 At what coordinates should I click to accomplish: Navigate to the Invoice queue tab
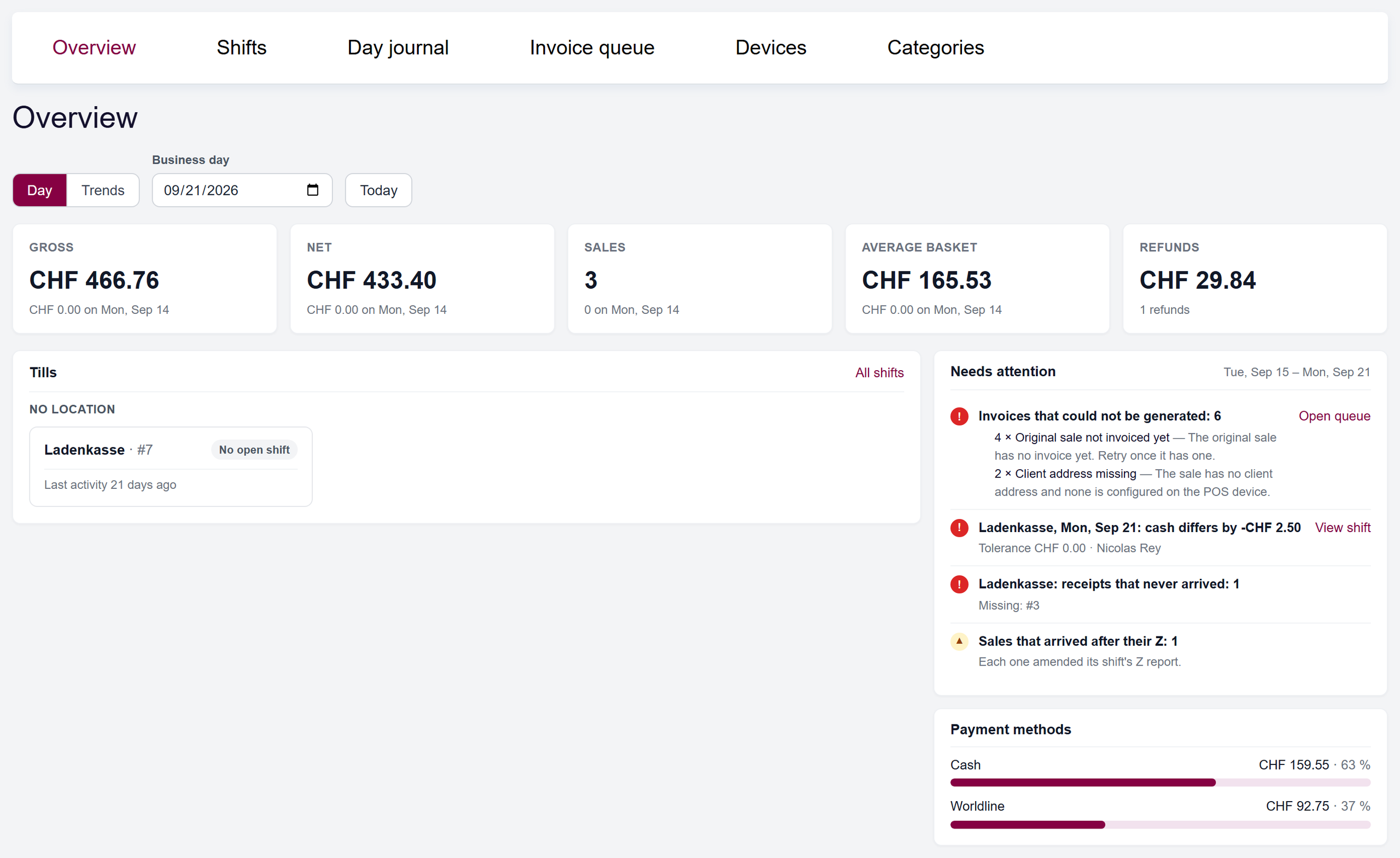tap(592, 48)
